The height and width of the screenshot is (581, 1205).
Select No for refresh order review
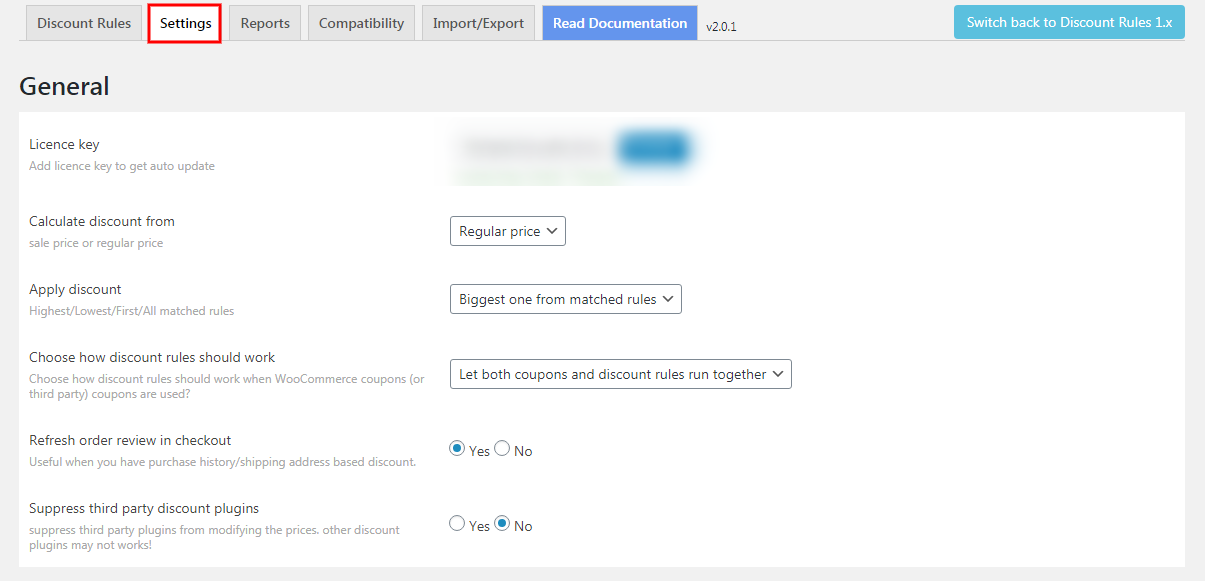[x=501, y=447]
